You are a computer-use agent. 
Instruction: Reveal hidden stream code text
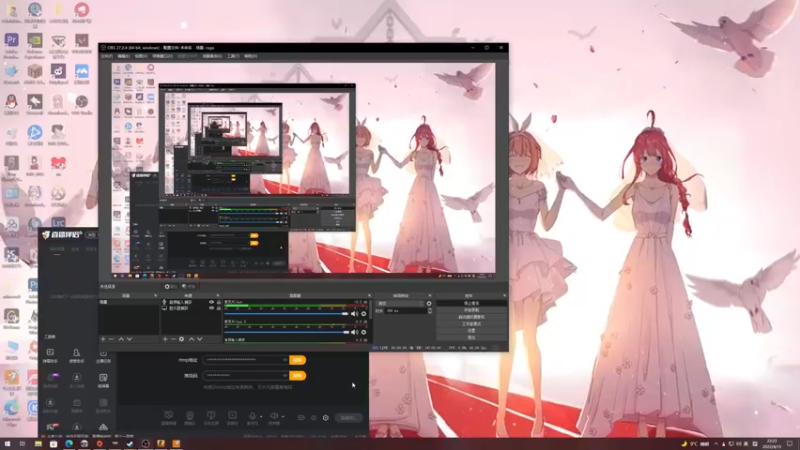tap(285, 376)
